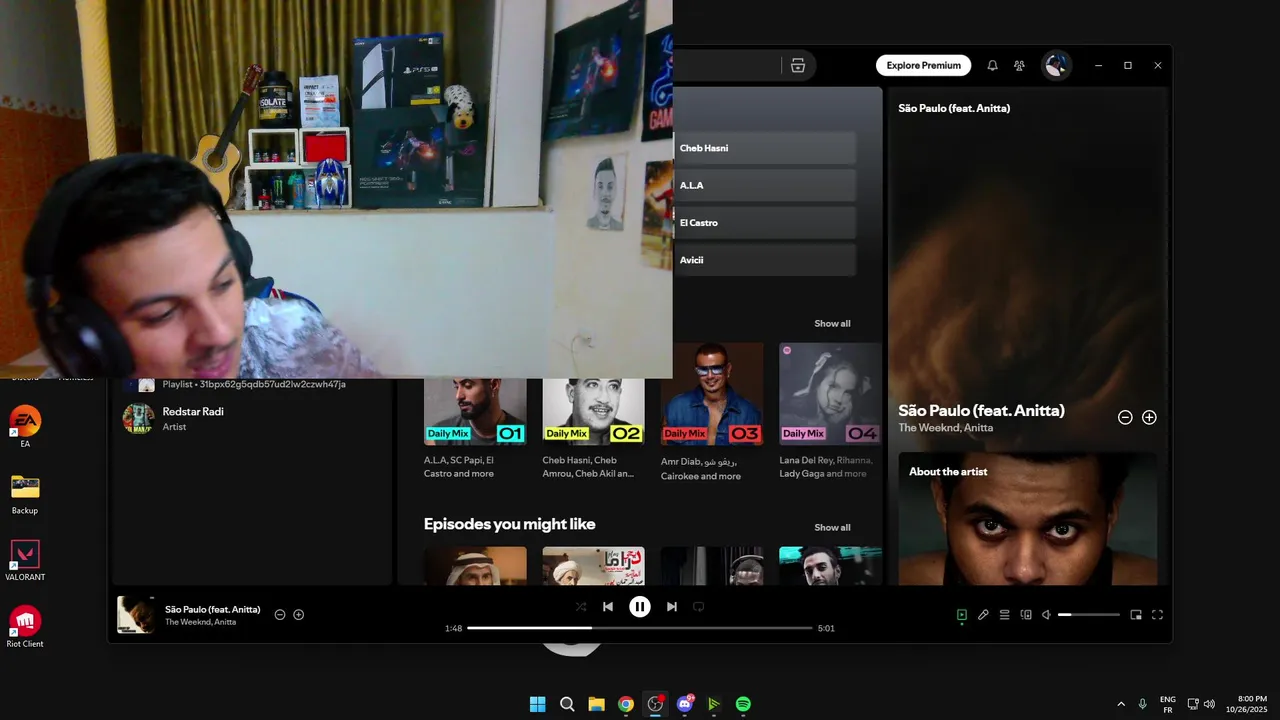Seek within the song progress bar
The width and height of the screenshot is (1280, 720).
(x=640, y=628)
